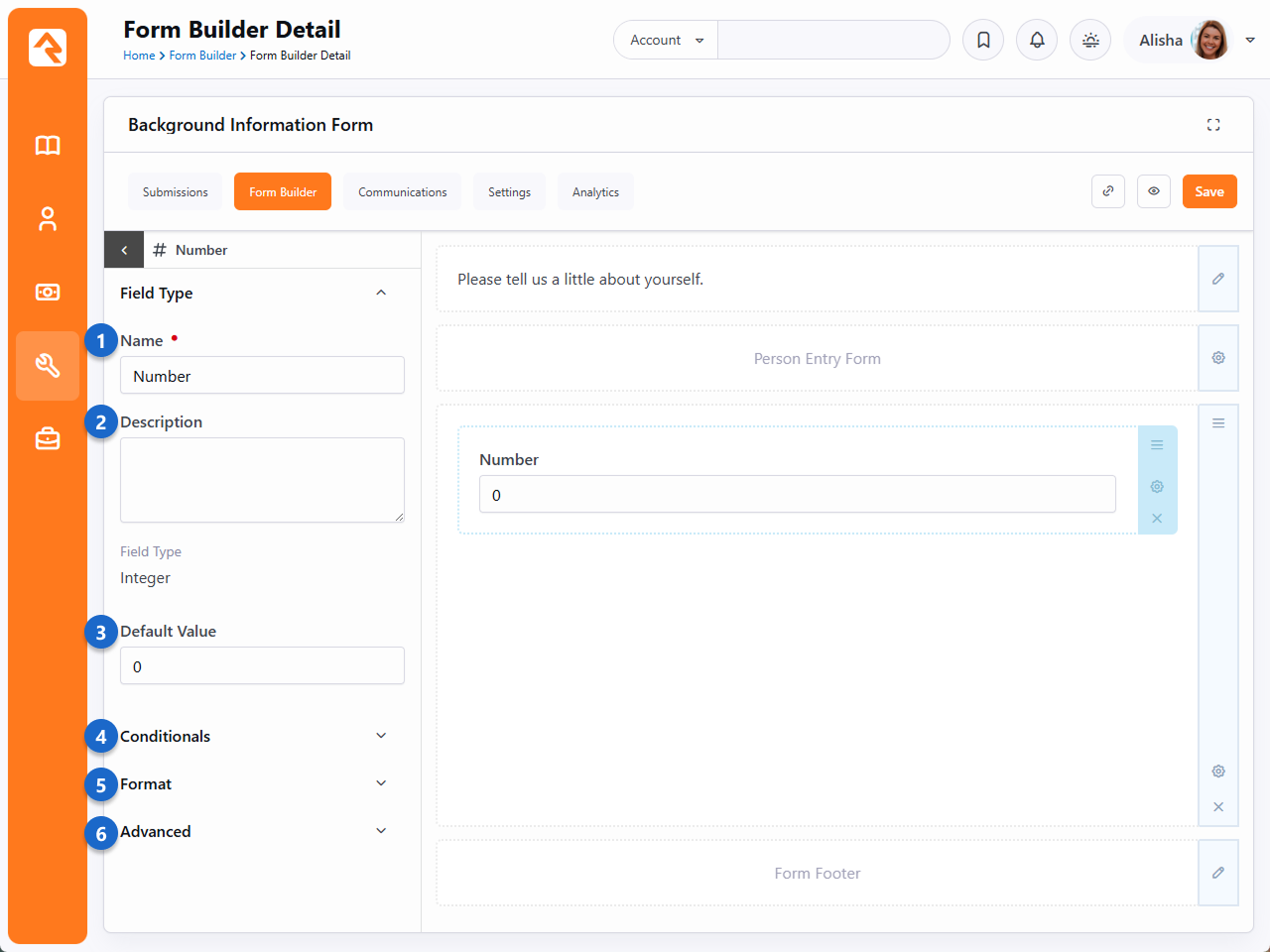
Task: Click the book icon in left sidebar
Action: (48, 146)
